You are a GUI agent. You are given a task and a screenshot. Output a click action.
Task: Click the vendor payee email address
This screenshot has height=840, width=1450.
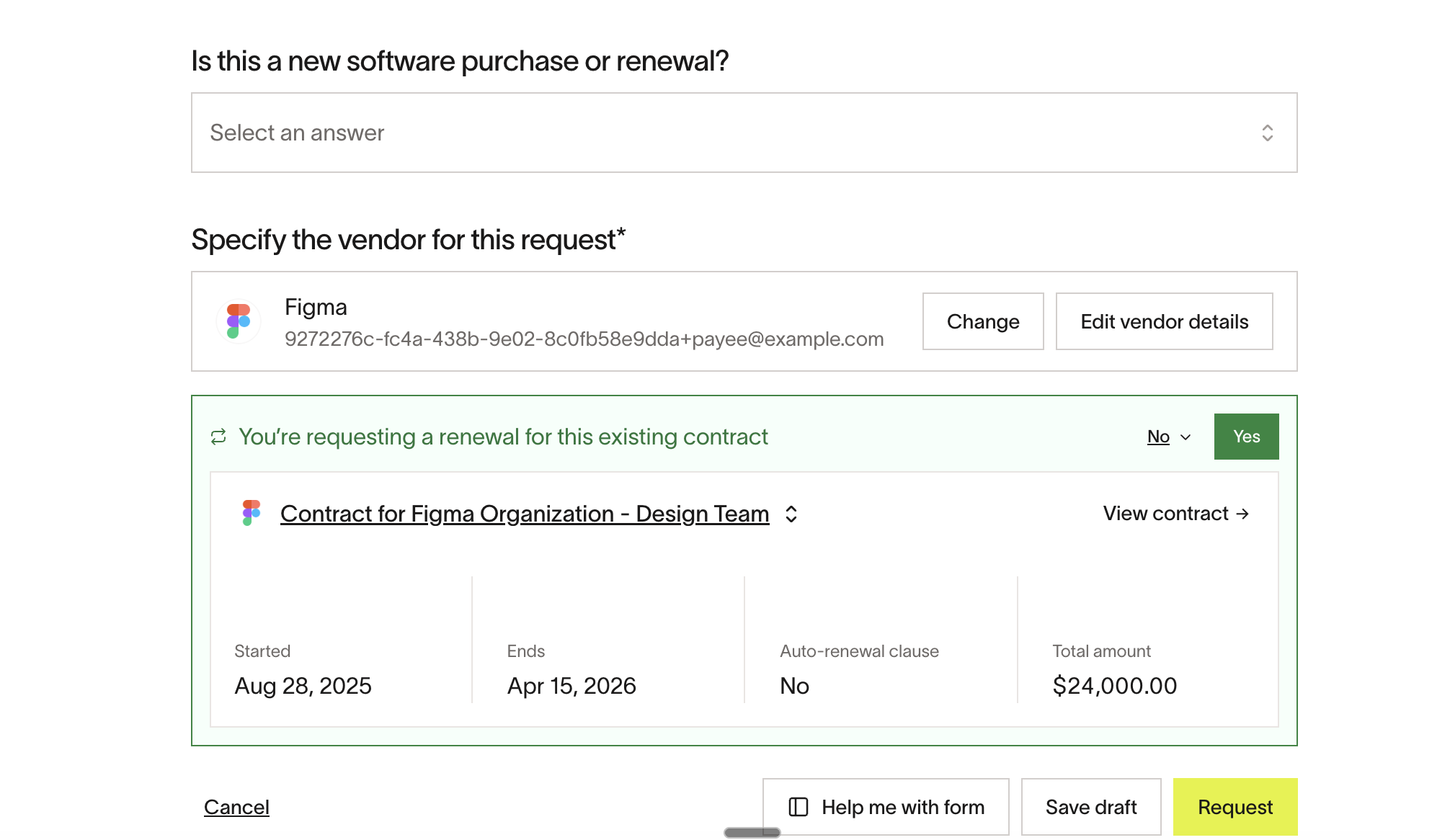(584, 339)
